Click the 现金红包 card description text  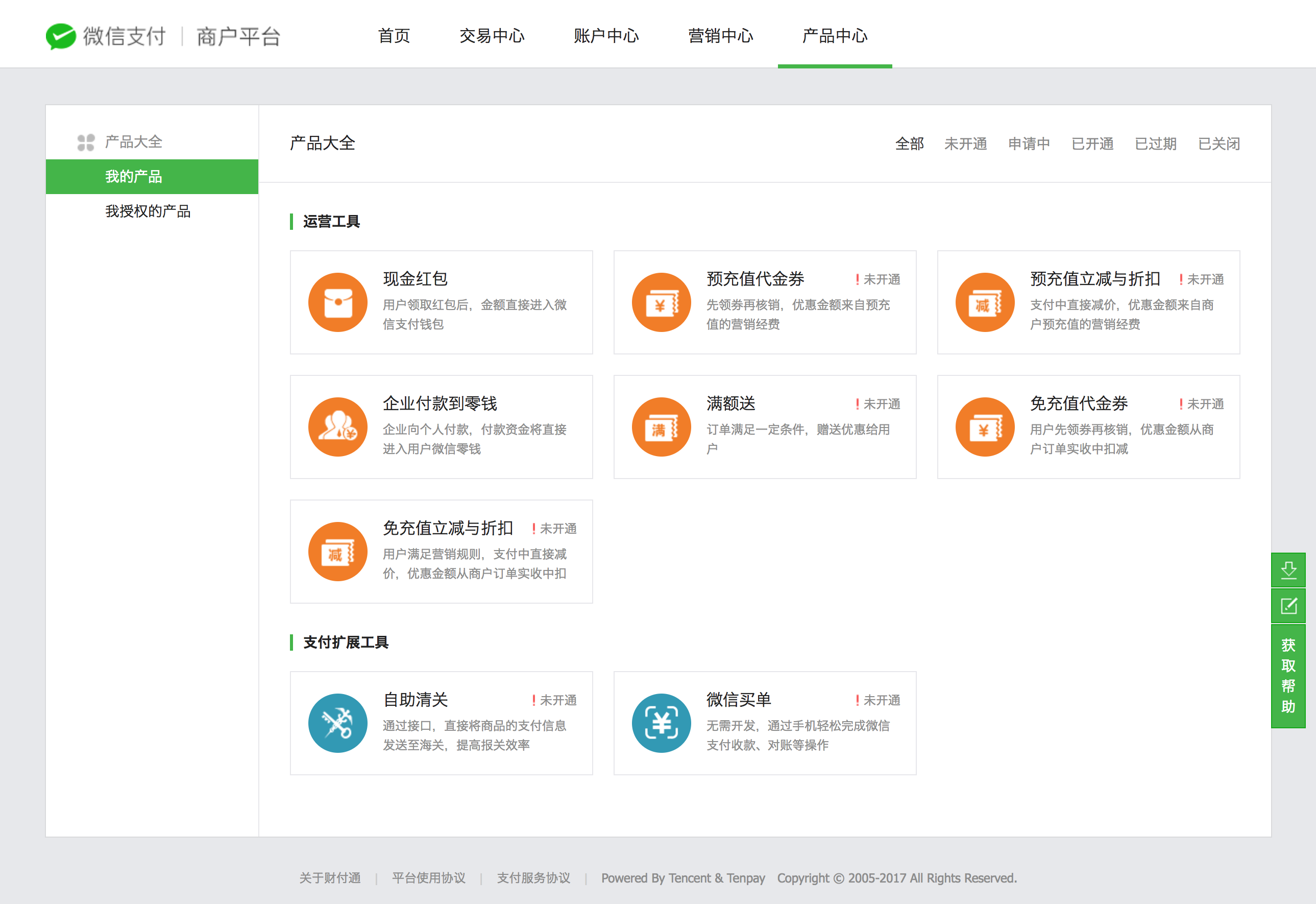pyautogui.click(x=475, y=315)
